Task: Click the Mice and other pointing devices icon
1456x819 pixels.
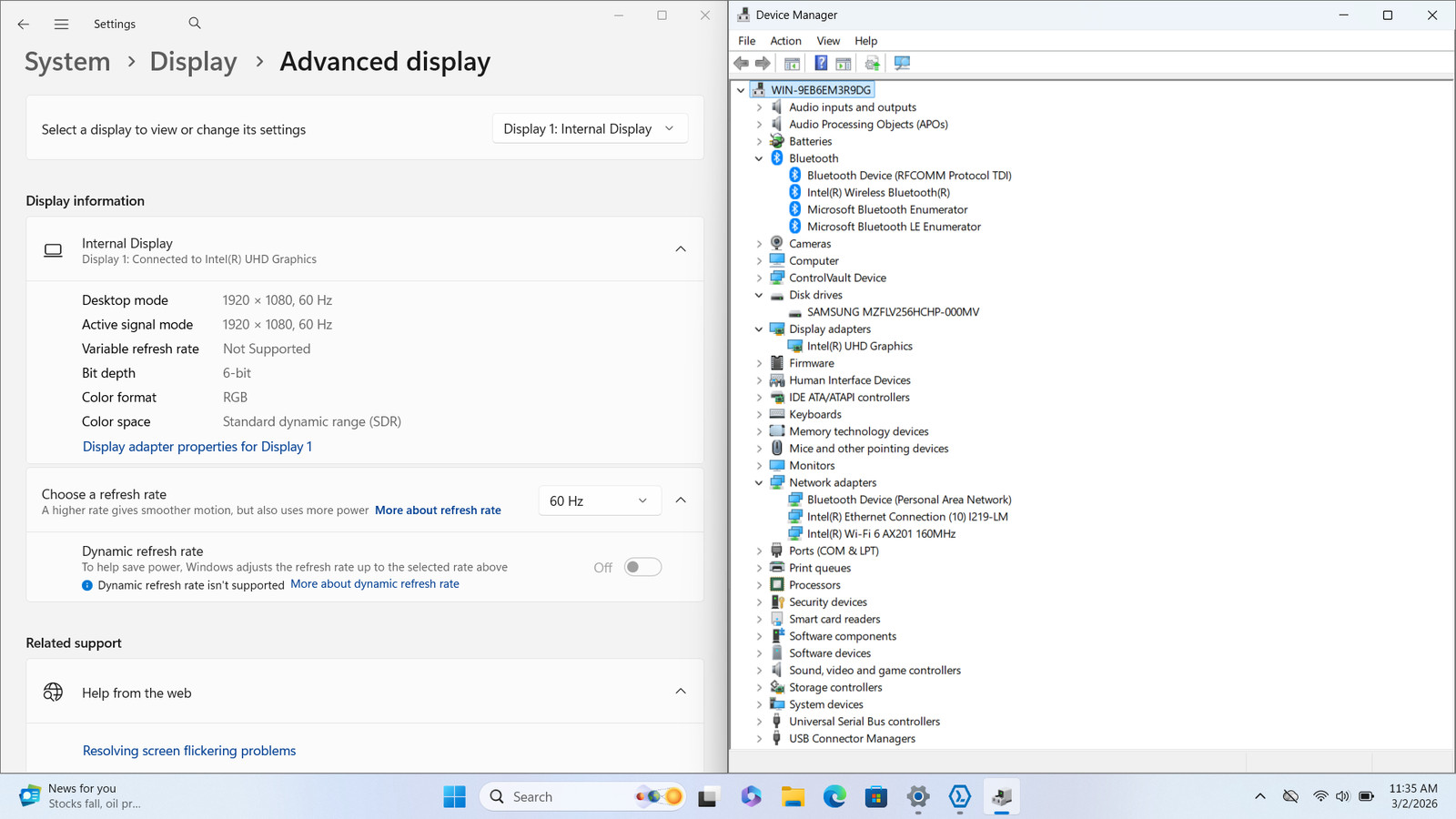Action: click(777, 449)
